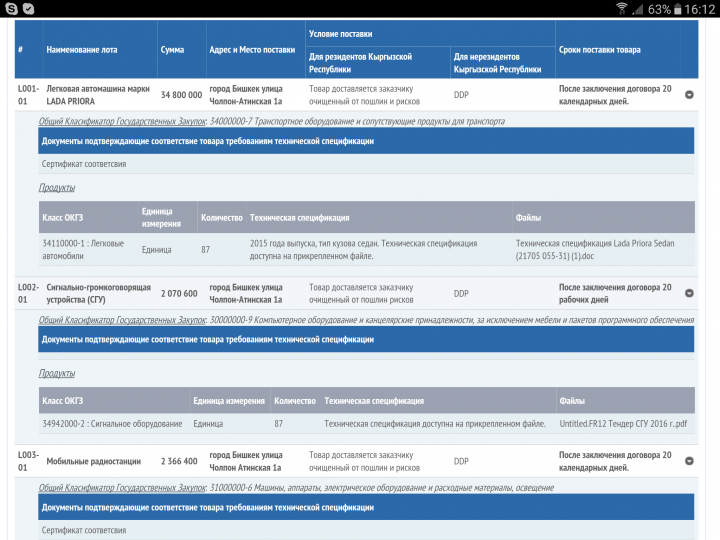Tap the Skype notification icon

click(11, 8)
